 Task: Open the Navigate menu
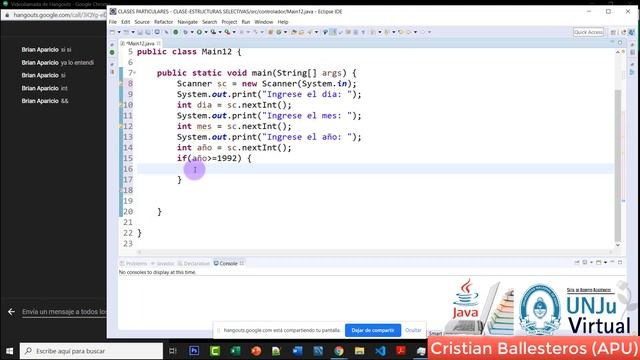pyautogui.click(x=188, y=22)
